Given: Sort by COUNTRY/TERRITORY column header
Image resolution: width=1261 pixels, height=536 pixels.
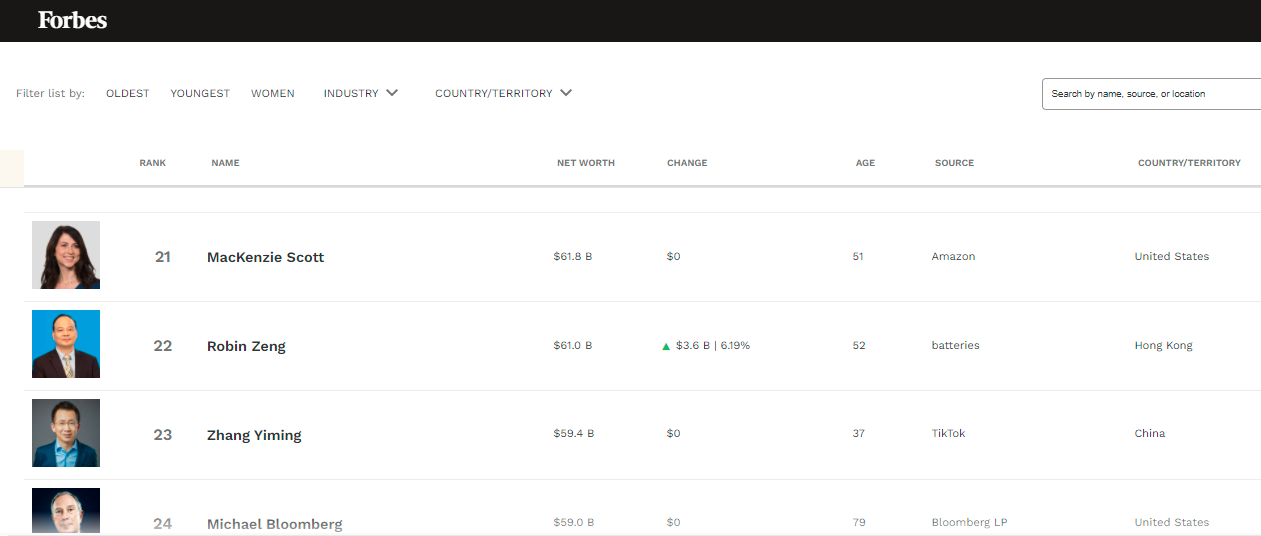Looking at the screenshot, I should pos(1189,163).
